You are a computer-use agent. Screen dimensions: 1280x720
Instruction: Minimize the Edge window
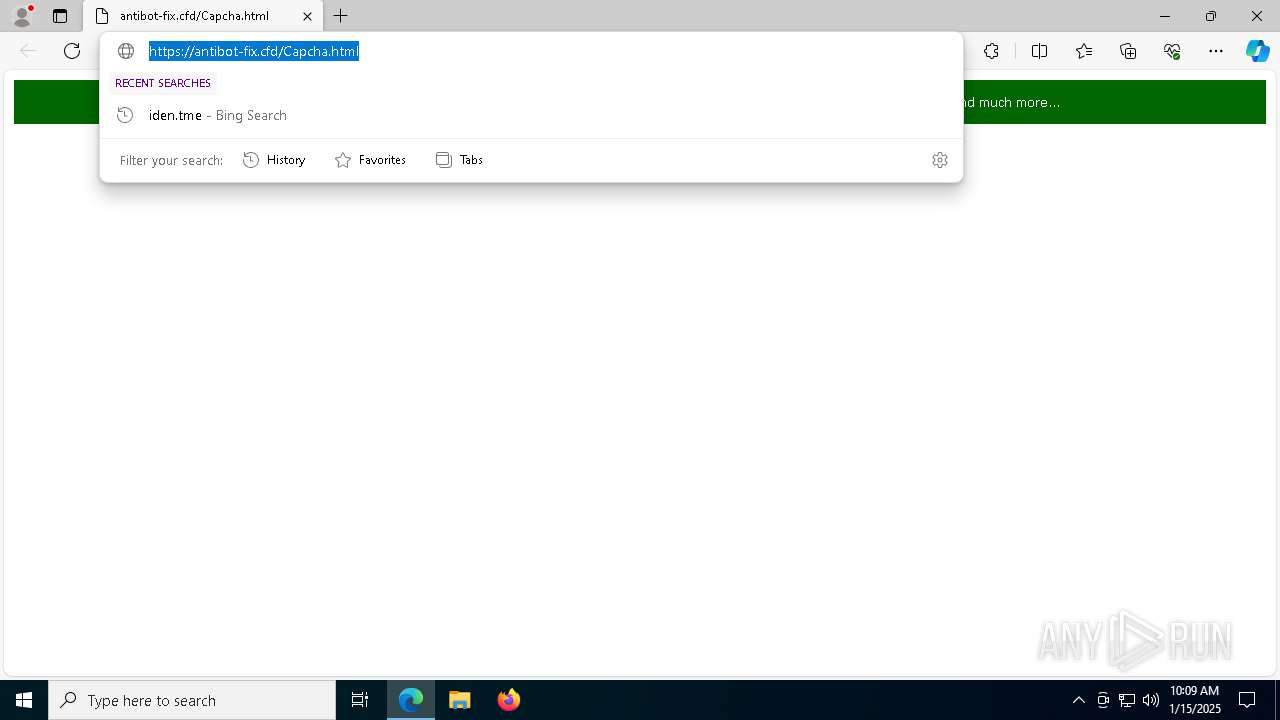tap(1164, 16)
